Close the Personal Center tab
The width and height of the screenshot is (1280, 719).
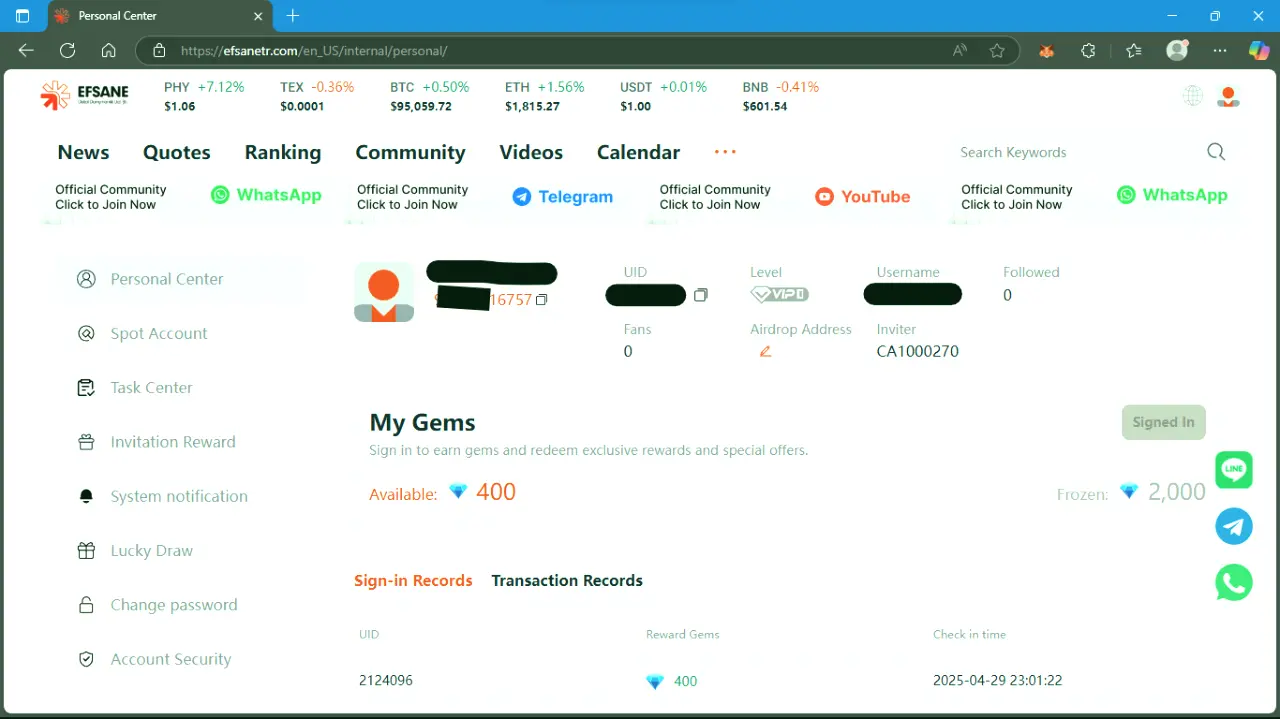[x=258, y=16]
